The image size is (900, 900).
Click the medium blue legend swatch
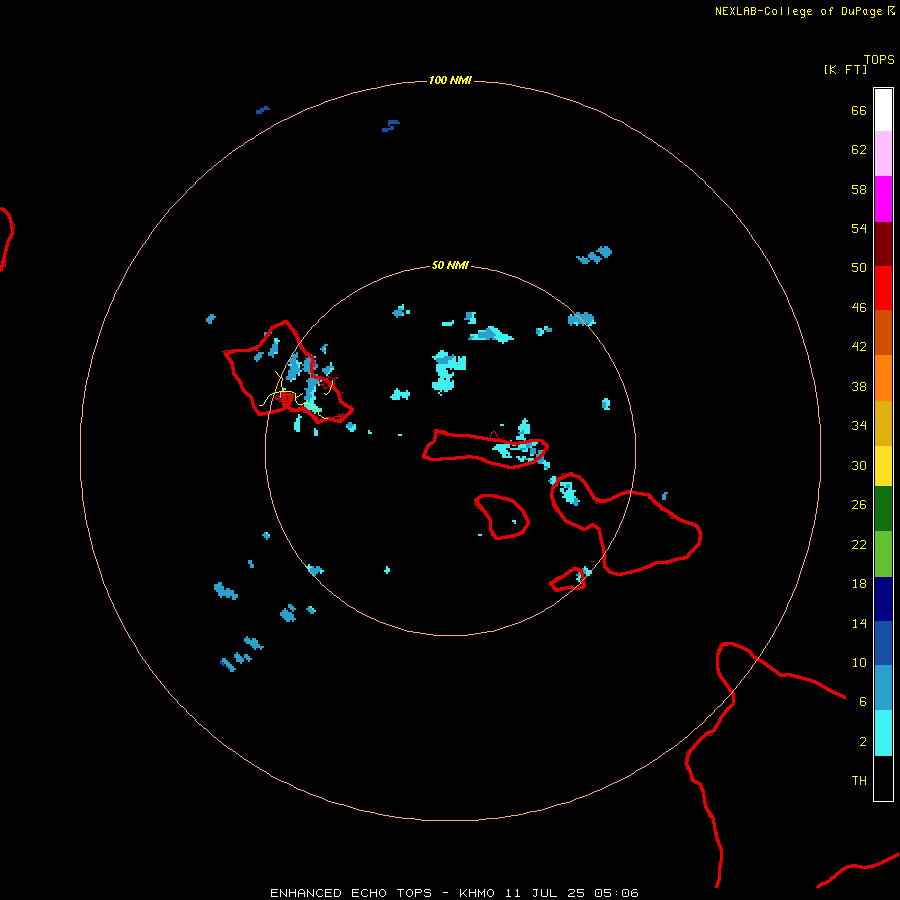click(883, 643)
